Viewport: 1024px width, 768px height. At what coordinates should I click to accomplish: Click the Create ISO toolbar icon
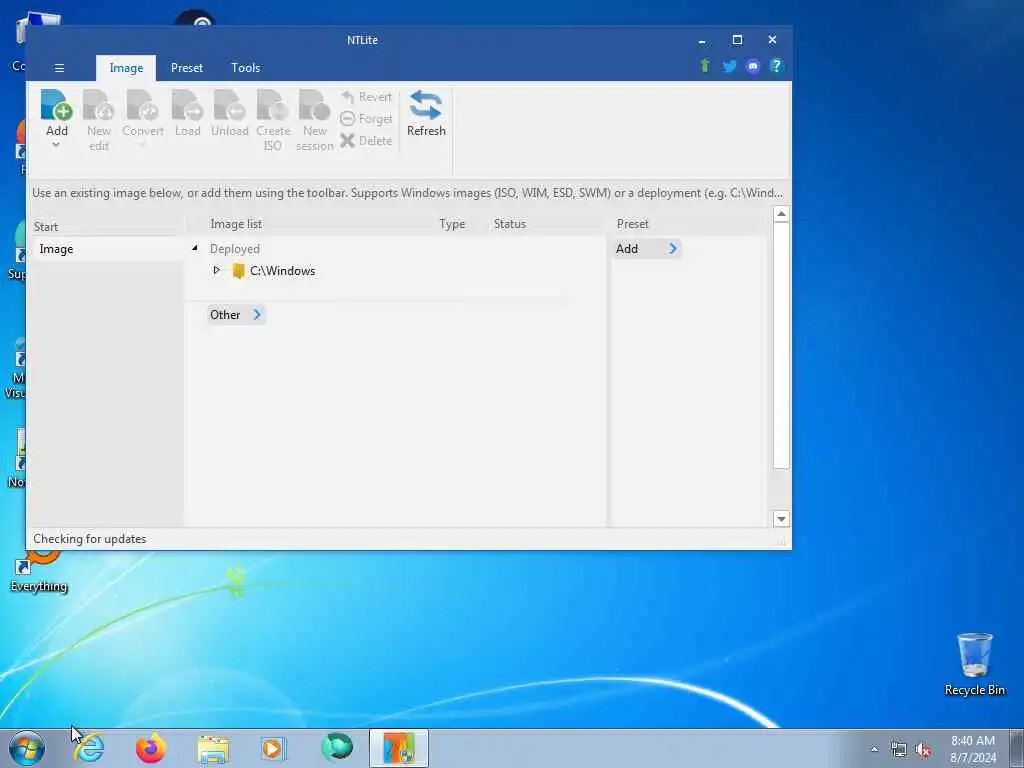pos(273,121)
